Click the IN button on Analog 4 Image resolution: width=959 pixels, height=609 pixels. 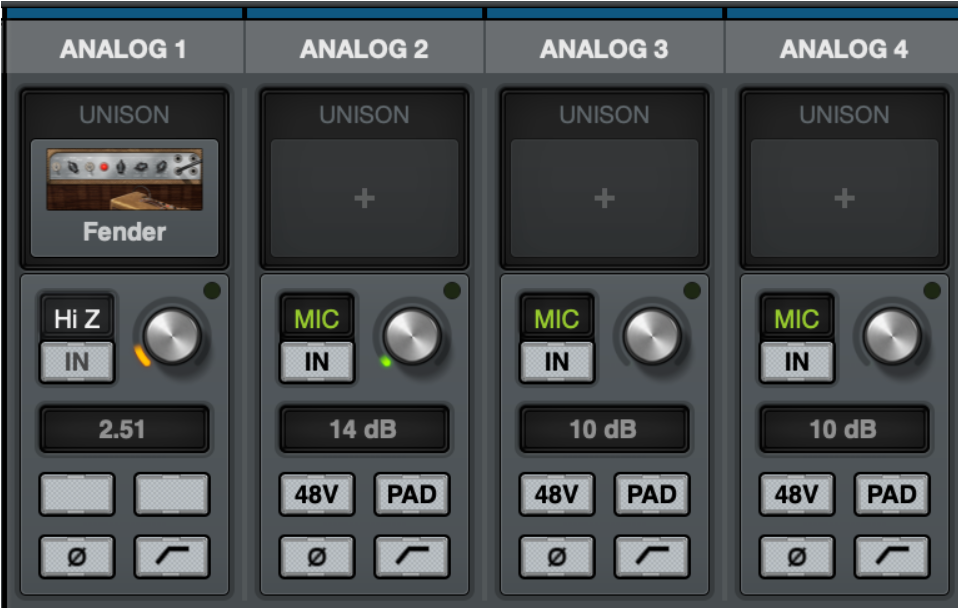tap(797, 362)
